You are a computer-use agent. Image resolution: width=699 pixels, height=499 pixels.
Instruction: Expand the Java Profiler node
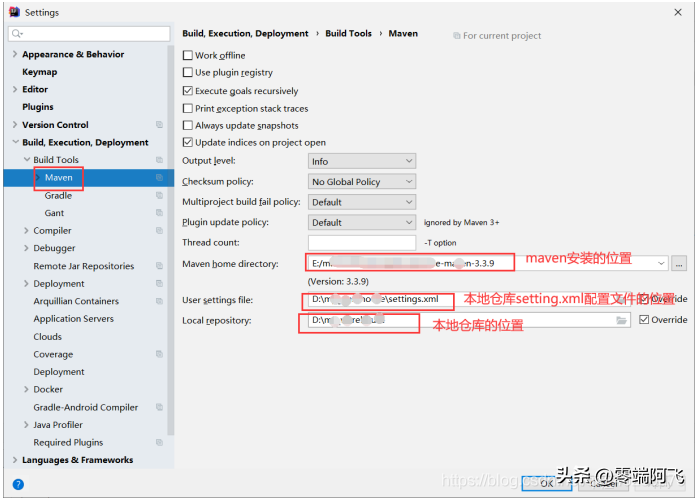tap(26, 425)
